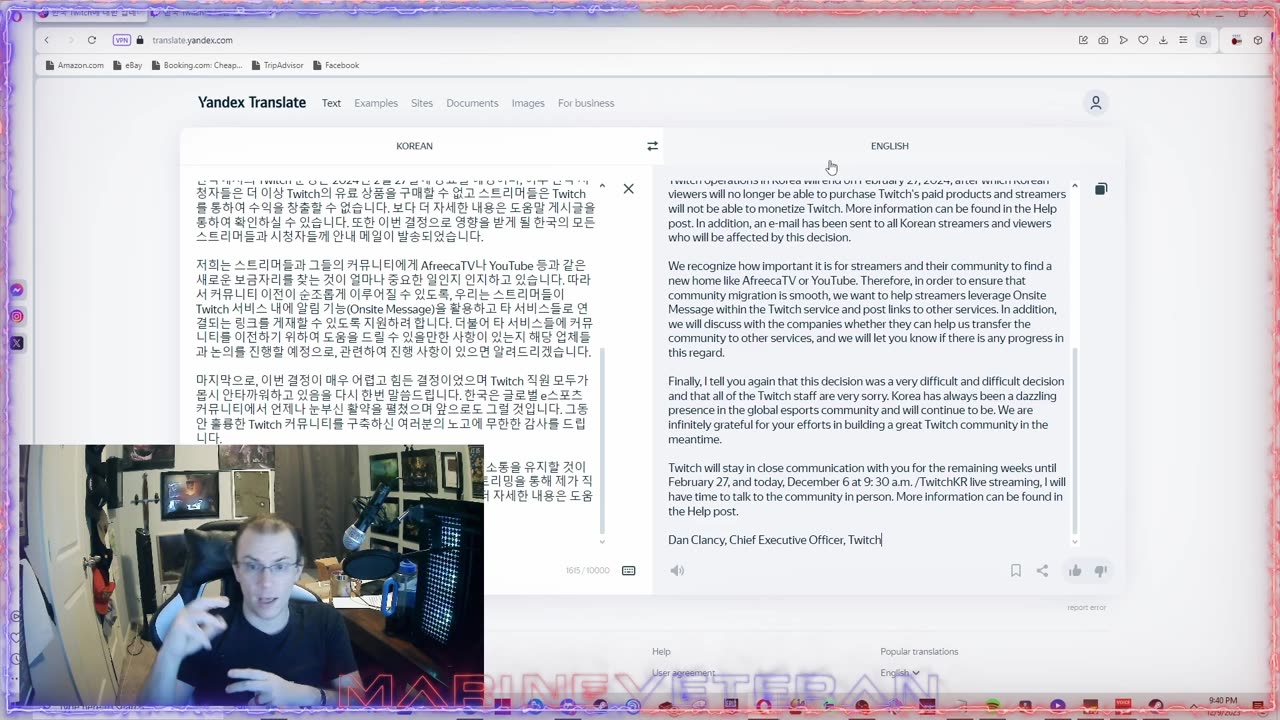Switch to the Sites tab
This screenshot has height=720, width=1280.
pos(422,103)
